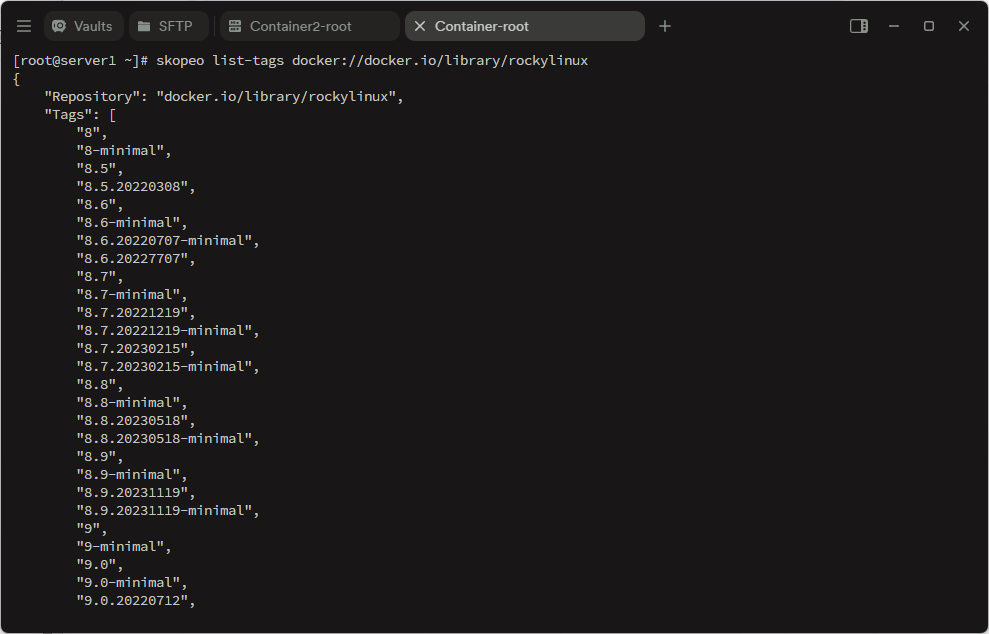This screenshot has height=634, width=989.
Task: Click the "8.8.20230518" tag
Action: (x=136, y=420)
